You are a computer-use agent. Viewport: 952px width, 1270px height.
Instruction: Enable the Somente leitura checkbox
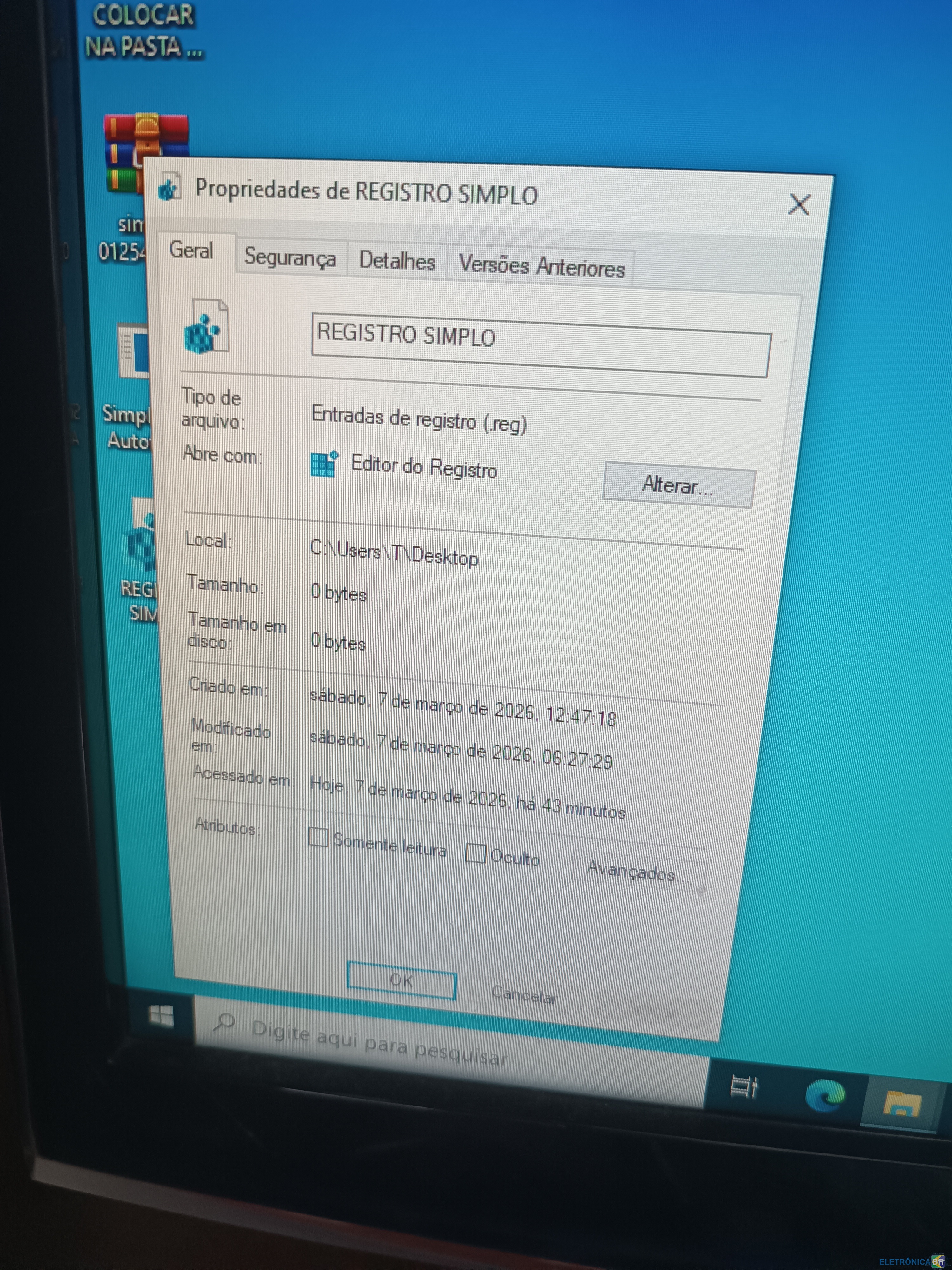pos(318,837)
